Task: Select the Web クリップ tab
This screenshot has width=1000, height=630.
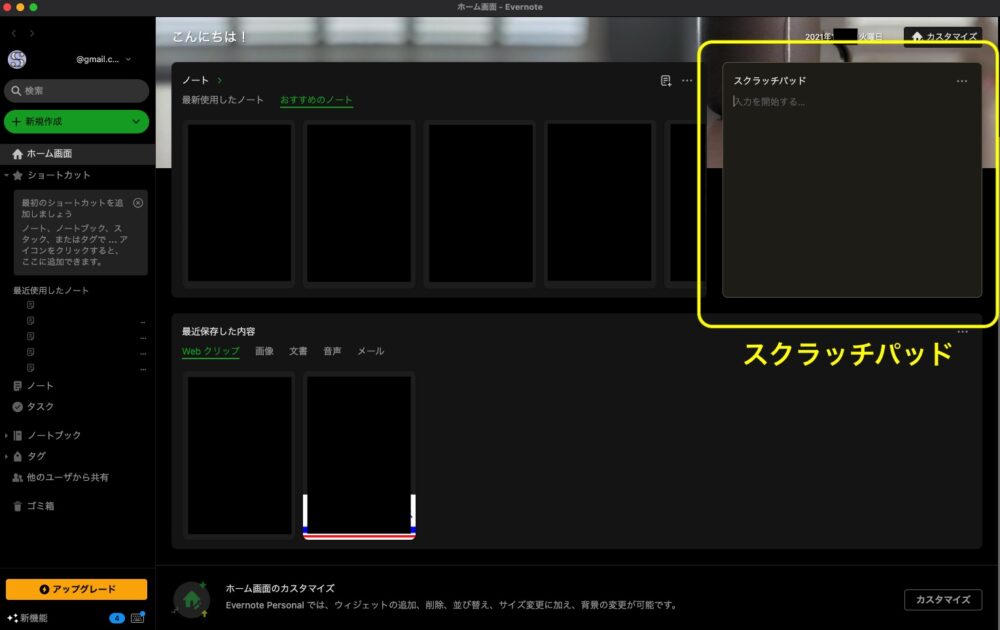Action: point(210,351)
